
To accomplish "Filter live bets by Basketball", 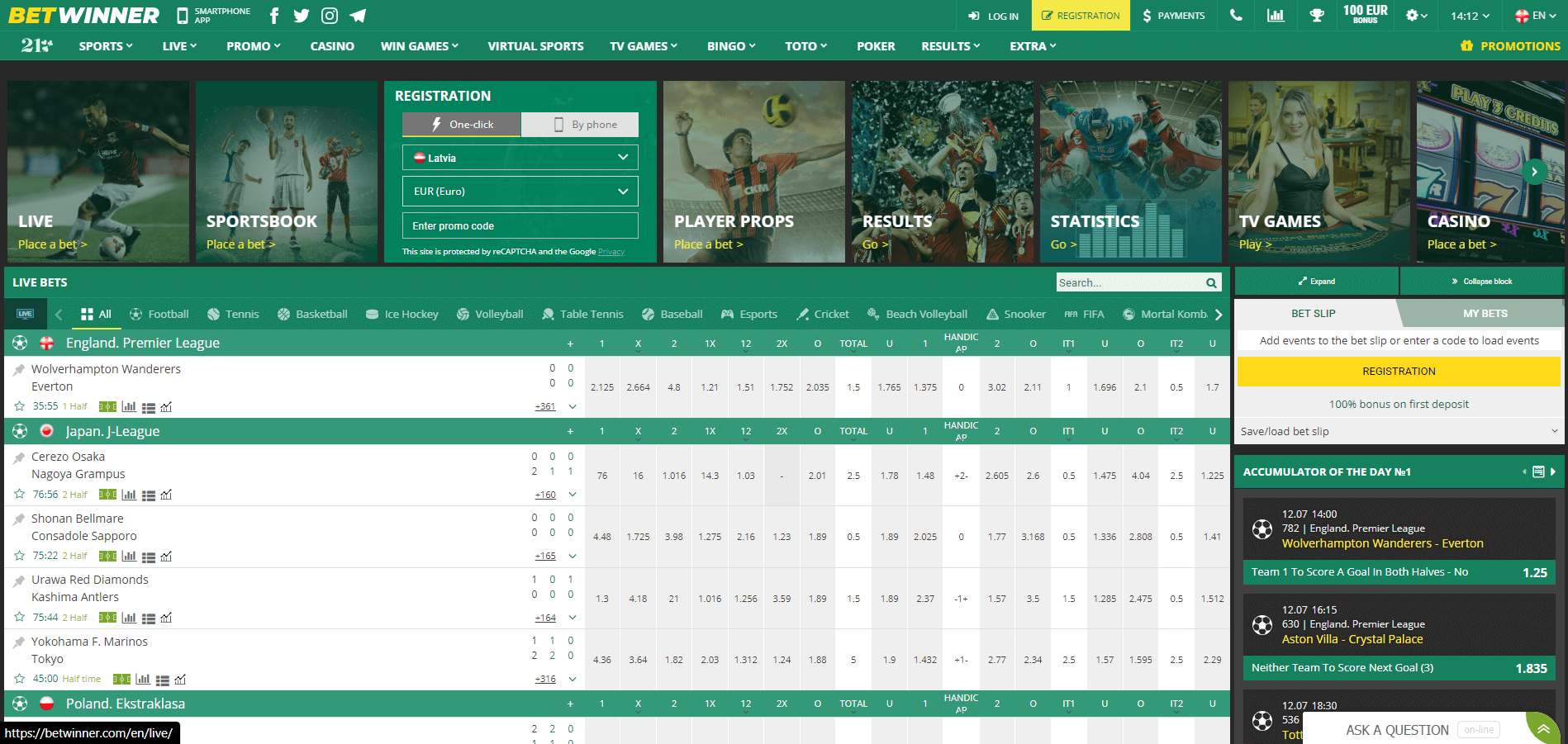I will (x=312, y=314).
